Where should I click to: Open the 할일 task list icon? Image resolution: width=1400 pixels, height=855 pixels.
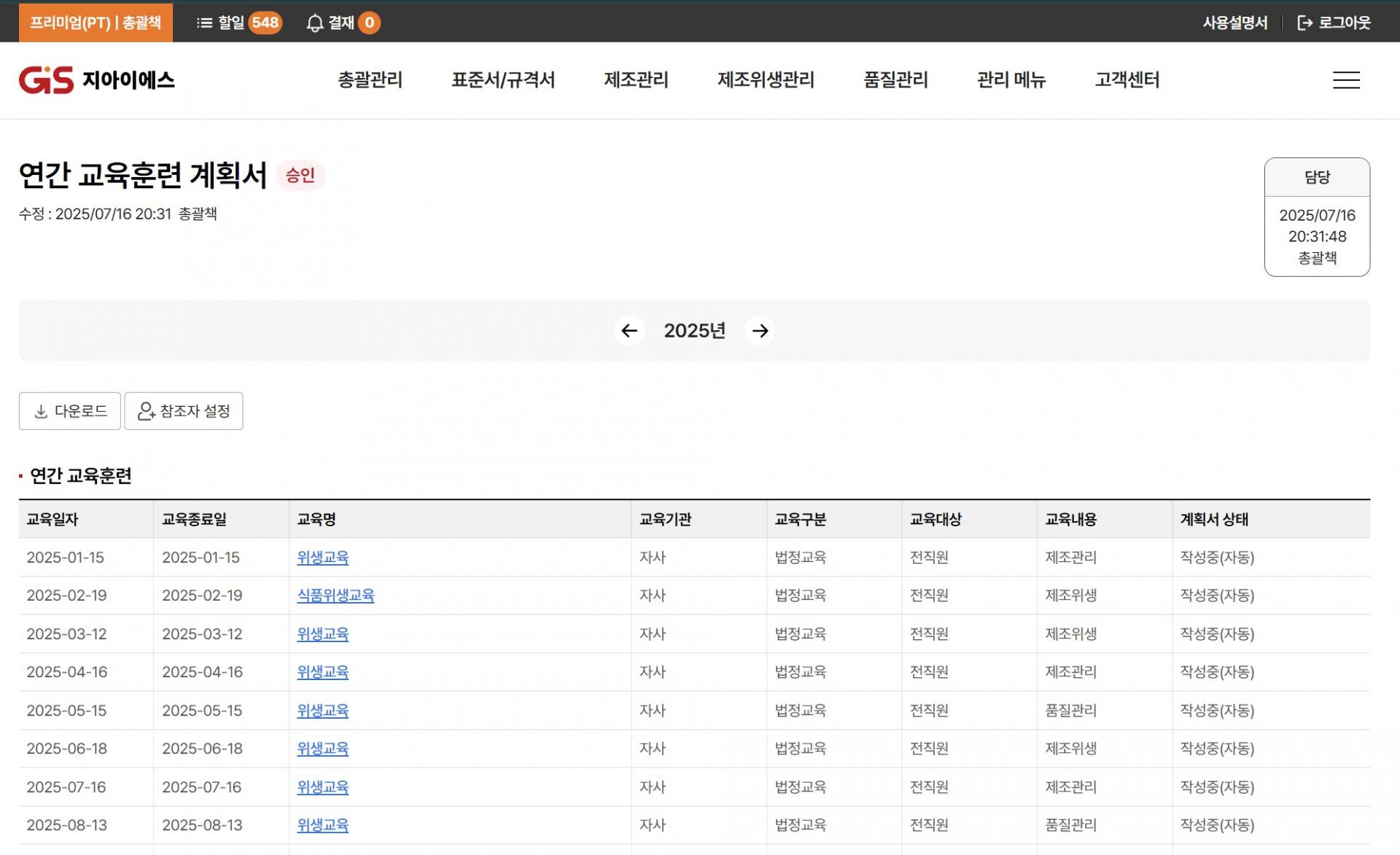point(205,23)
